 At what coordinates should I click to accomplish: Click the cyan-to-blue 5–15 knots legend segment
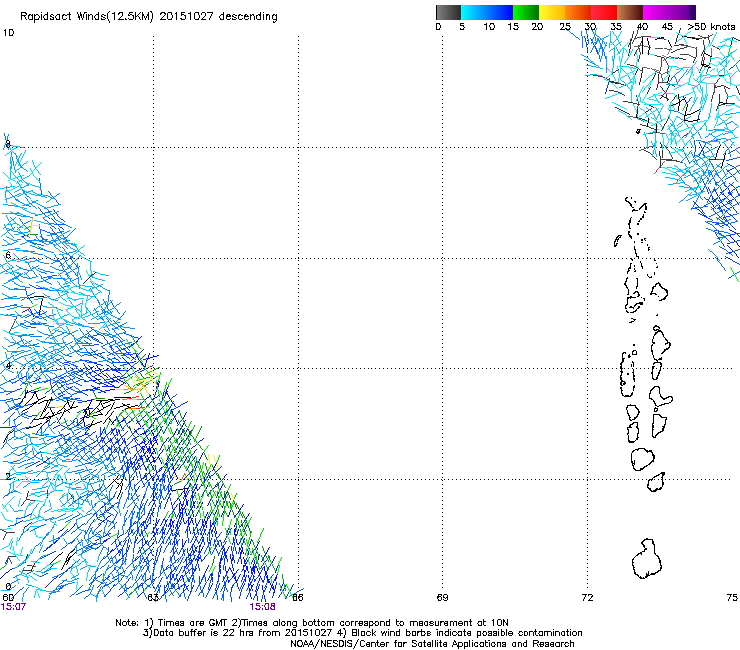pos(487,12)
